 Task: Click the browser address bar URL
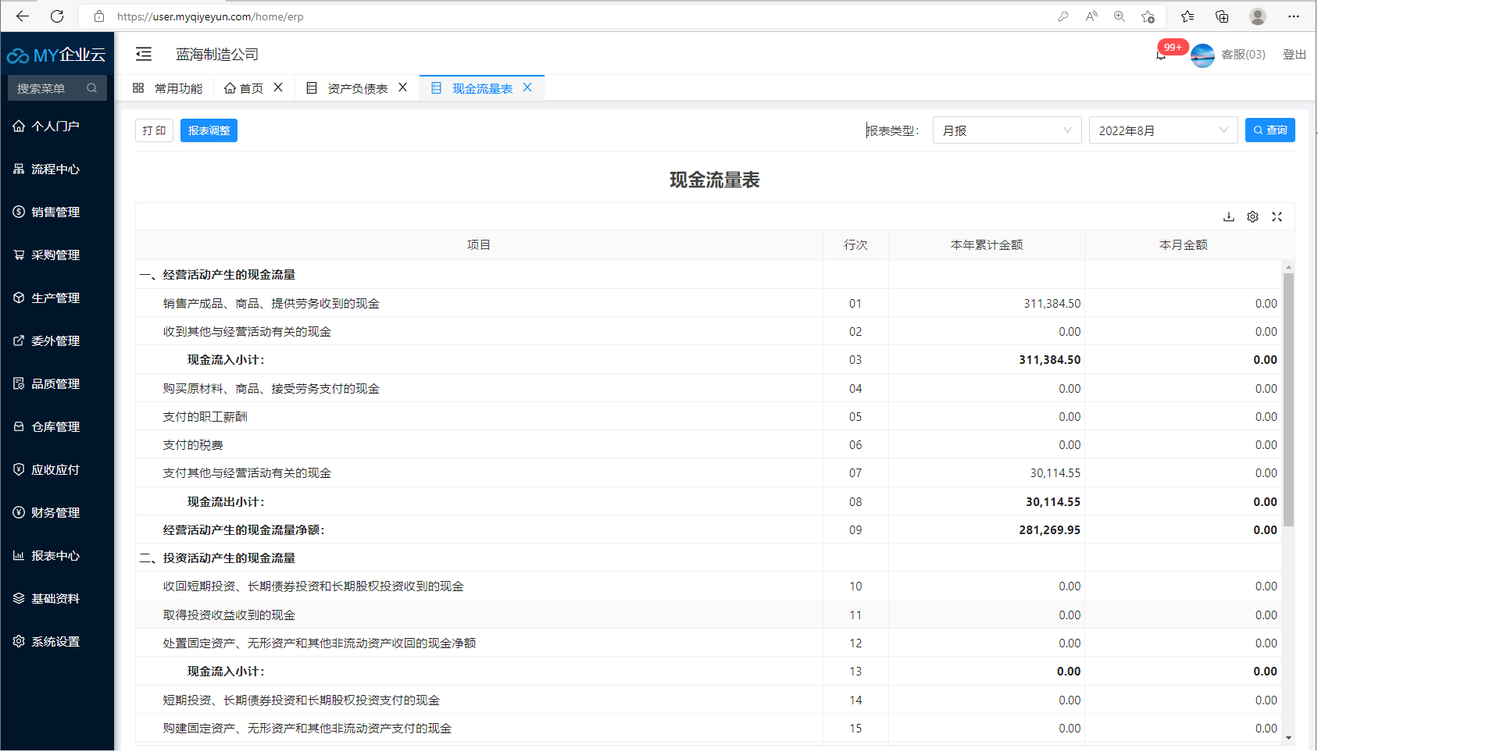tap(210, 16)
